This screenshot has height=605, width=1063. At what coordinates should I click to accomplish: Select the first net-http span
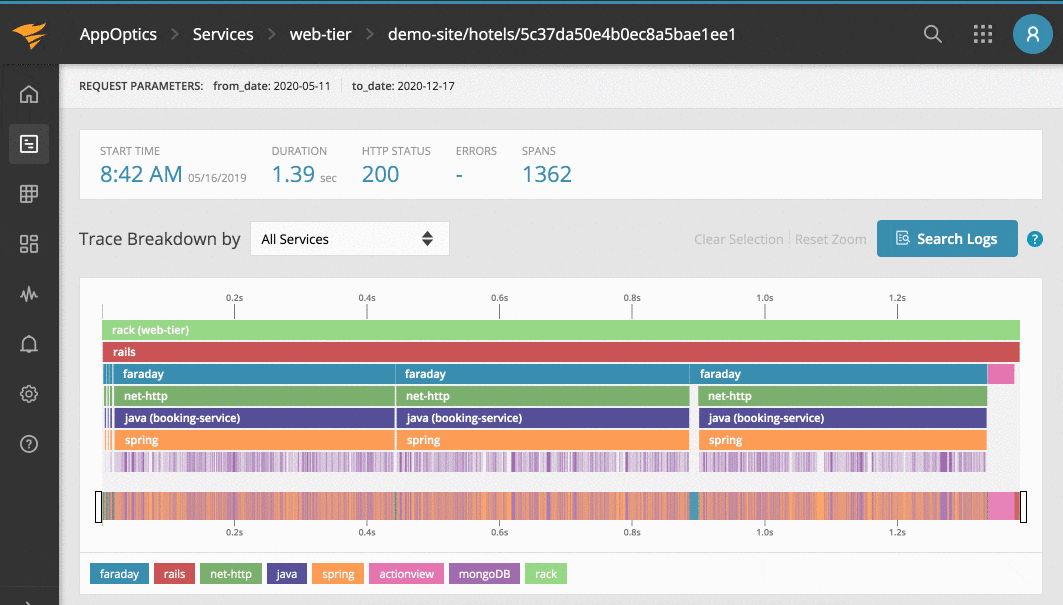click(x=254, y=396)
